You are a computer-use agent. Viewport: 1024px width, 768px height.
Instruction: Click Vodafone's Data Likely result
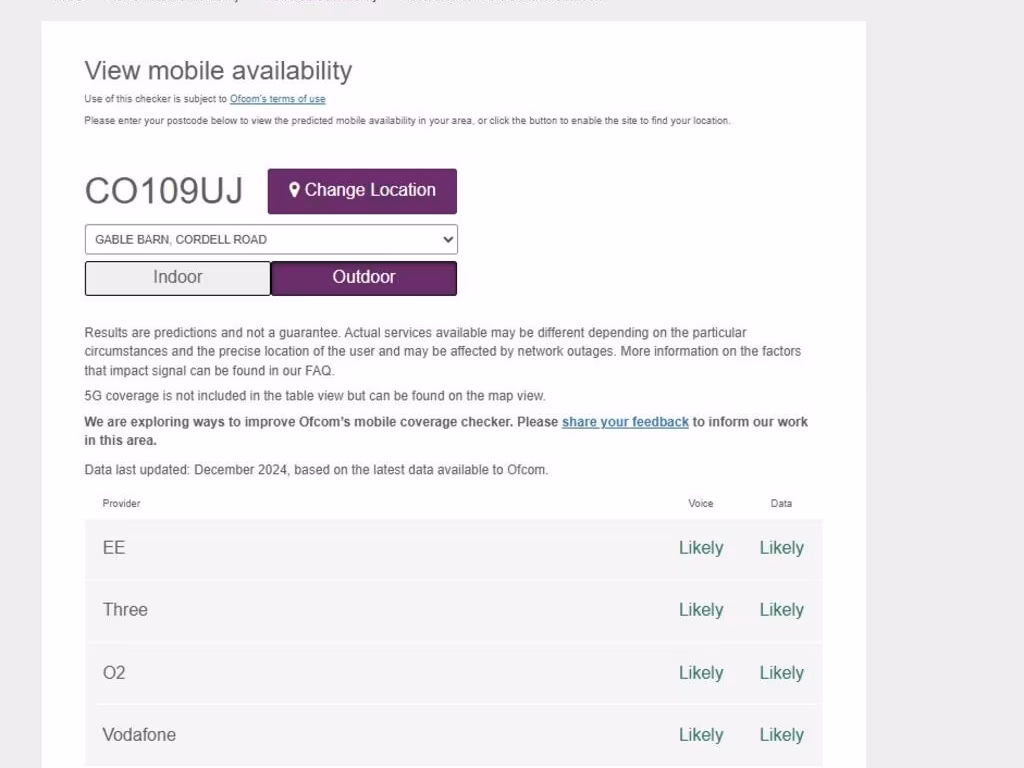click(781, 735)
